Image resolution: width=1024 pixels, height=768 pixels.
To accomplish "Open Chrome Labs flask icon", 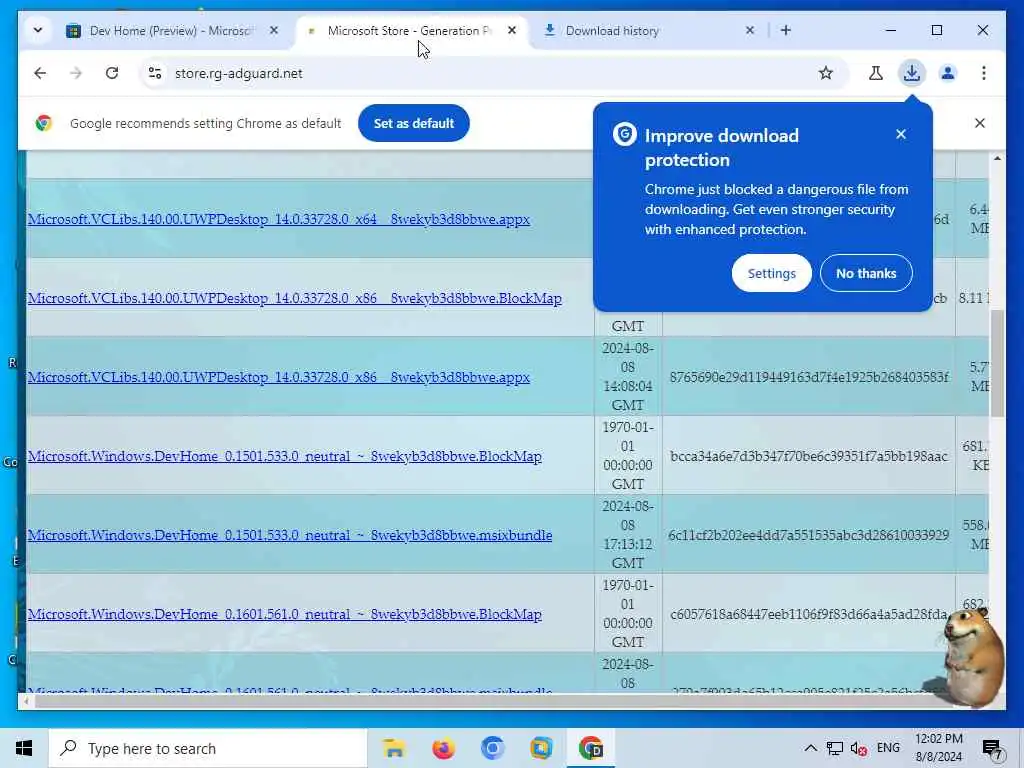I will (876, 73).
